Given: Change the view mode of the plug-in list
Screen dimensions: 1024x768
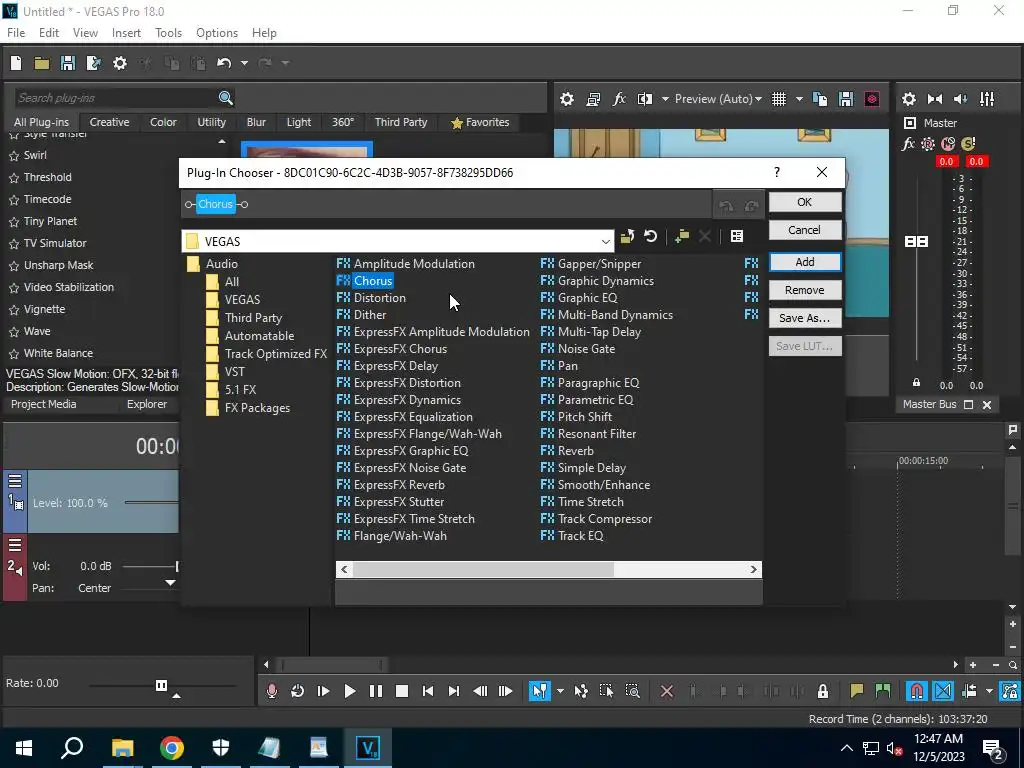Looking at the screenshot, I should [737, 236].
